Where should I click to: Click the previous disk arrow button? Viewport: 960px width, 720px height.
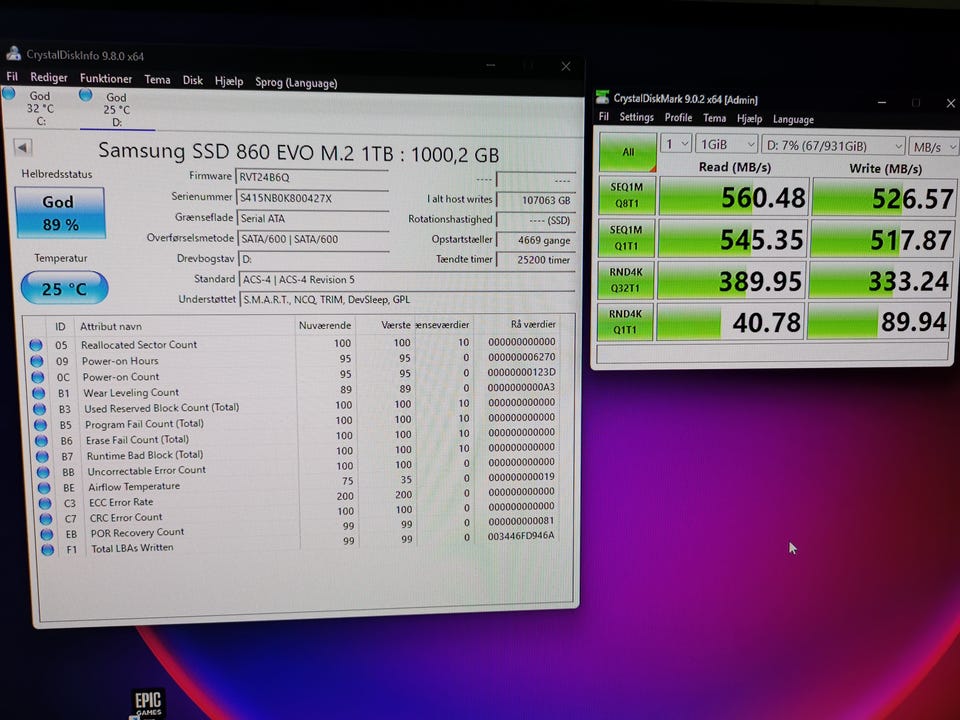pyautogui.click(x=23, y=147)
